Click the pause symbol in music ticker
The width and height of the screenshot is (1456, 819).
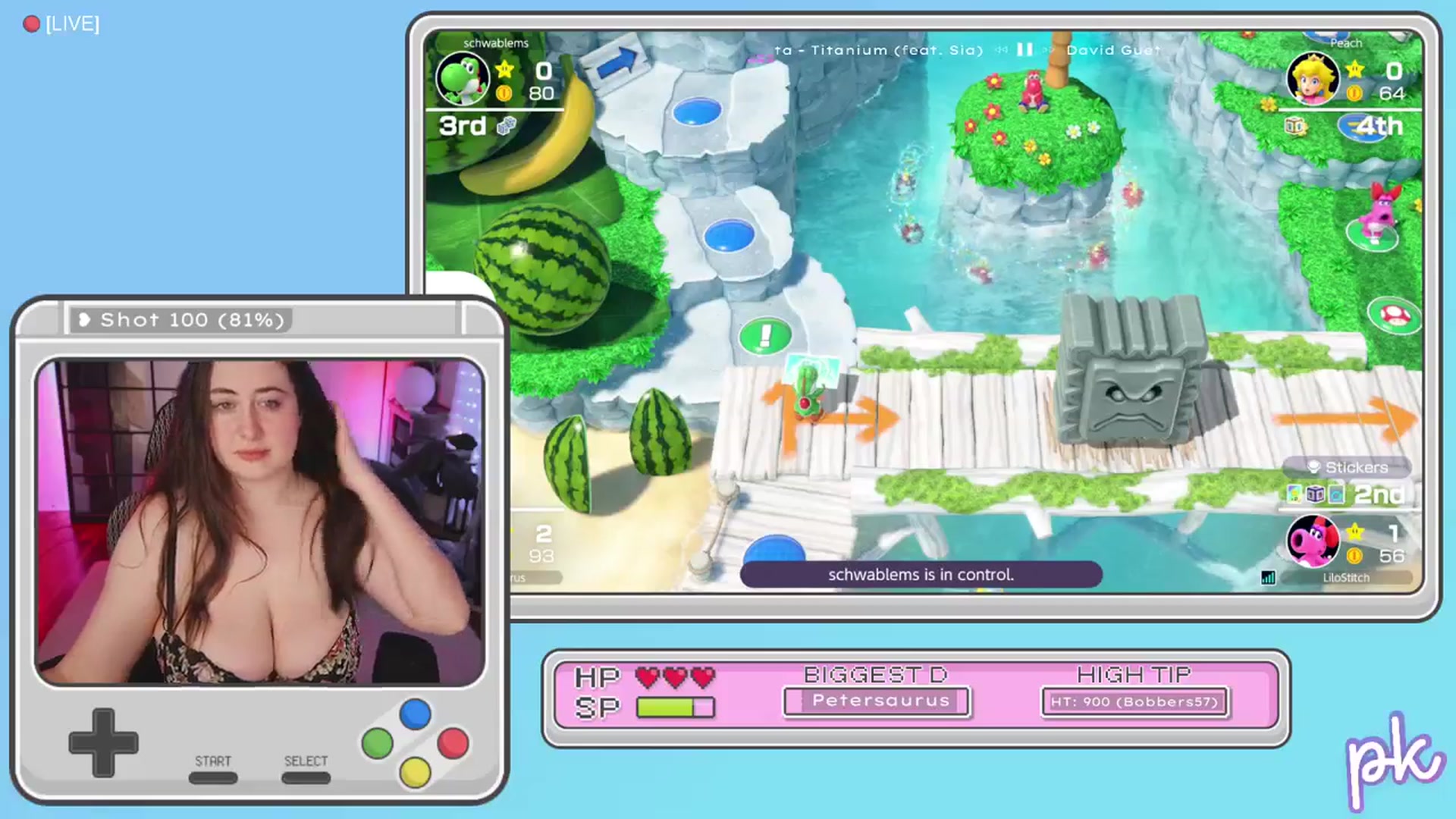(x=1025, y=50)
